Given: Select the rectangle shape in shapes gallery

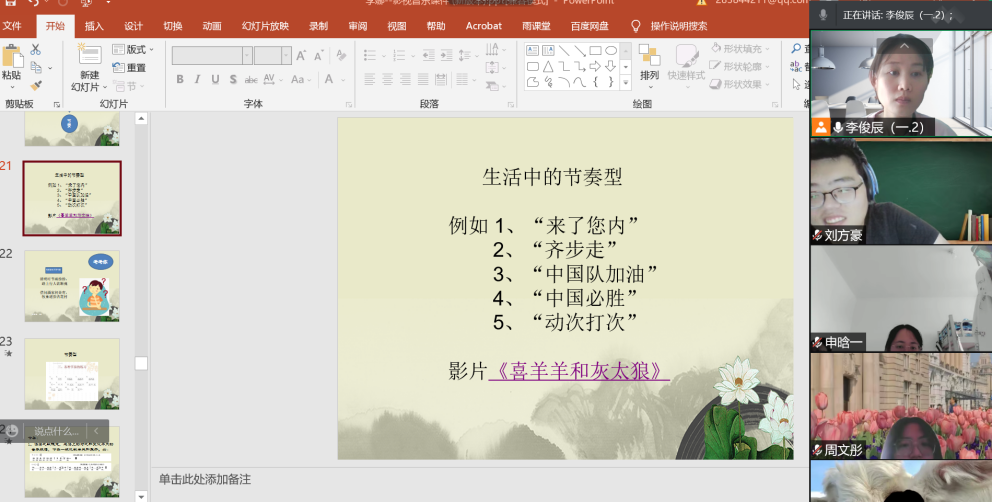Looking at the screenshot, I should (x=595, y=50).
